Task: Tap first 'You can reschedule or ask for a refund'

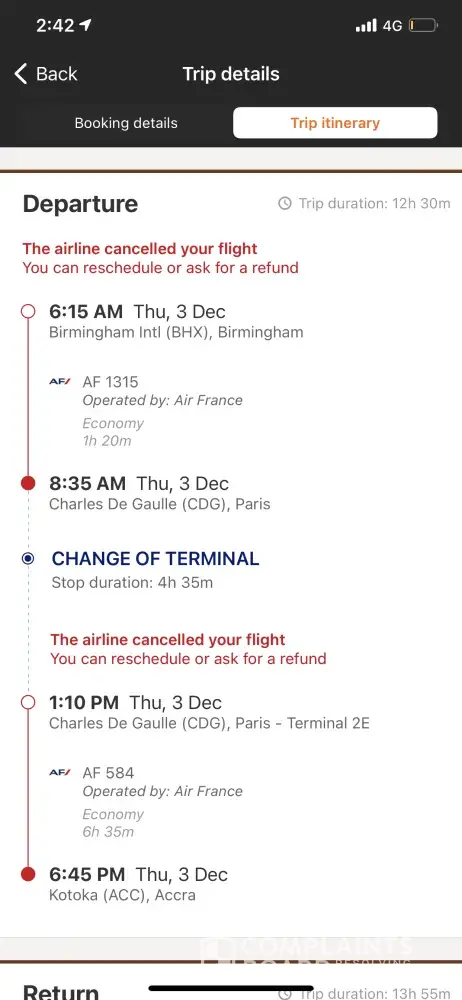Action: [x=160, y=268]
